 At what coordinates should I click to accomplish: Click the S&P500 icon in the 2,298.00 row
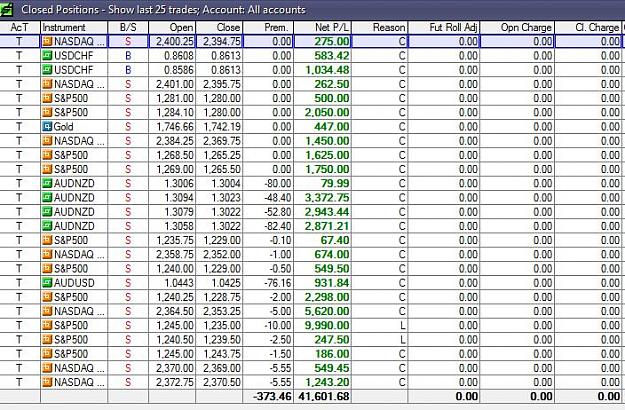point(47,297)
